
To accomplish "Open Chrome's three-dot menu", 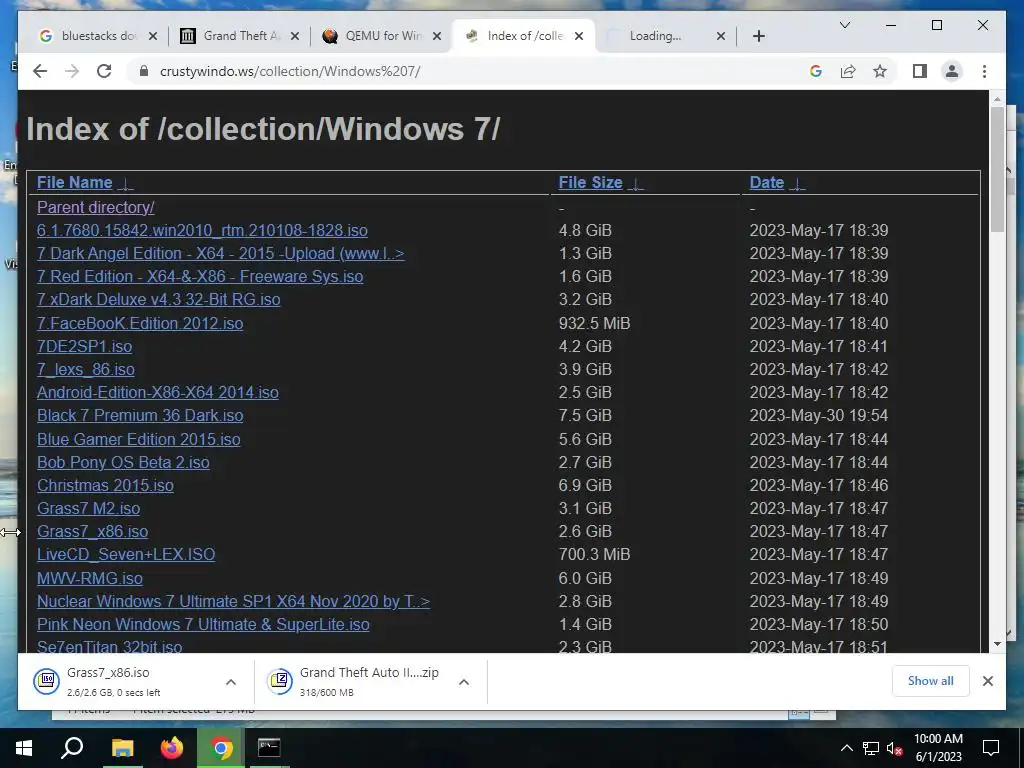I will [984, 71].
